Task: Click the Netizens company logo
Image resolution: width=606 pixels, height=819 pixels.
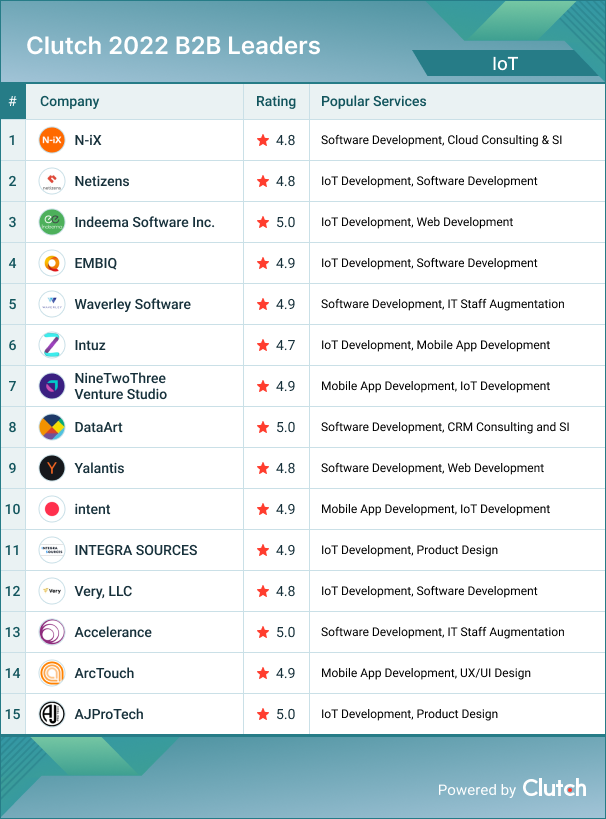Action: [52, 181]
